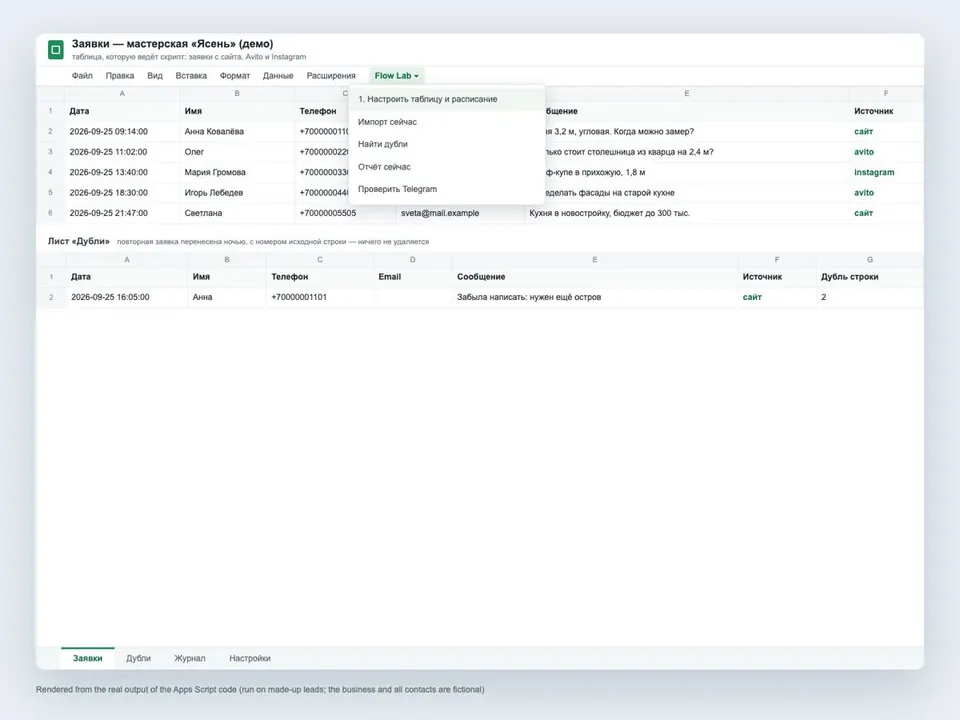Click date cell 2026-09-25 11:02:00
Screen dimensions: 960x720
[x=122, y=152]
